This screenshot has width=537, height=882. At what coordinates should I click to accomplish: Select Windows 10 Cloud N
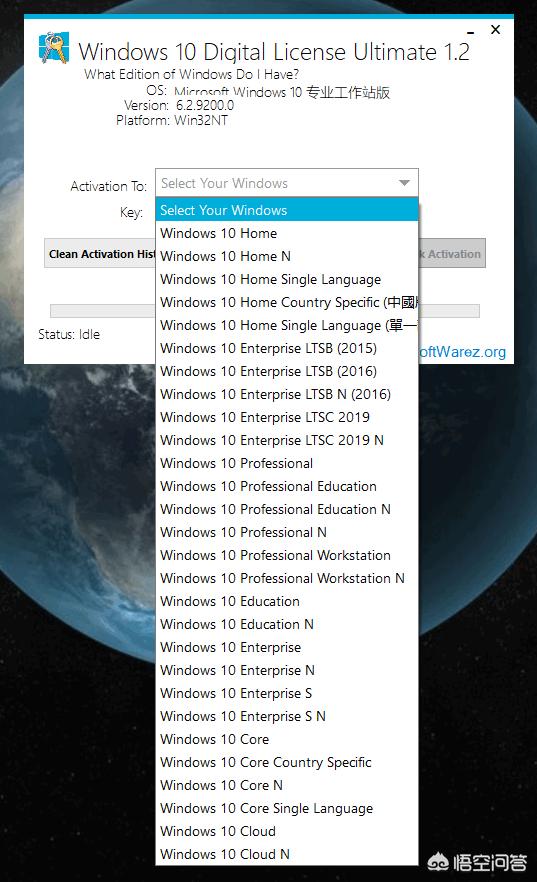click(x=287, y=854)
